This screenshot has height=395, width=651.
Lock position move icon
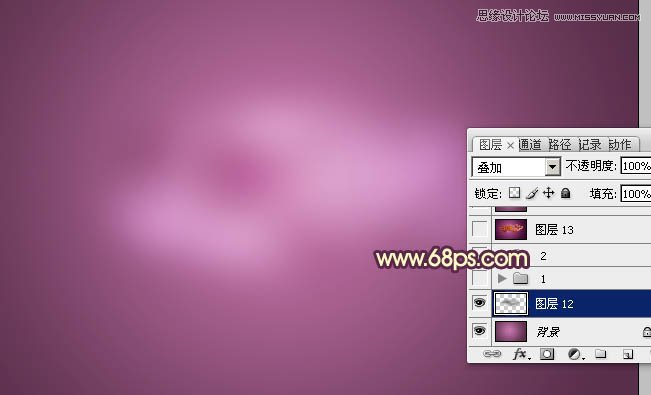click(548, 193)
